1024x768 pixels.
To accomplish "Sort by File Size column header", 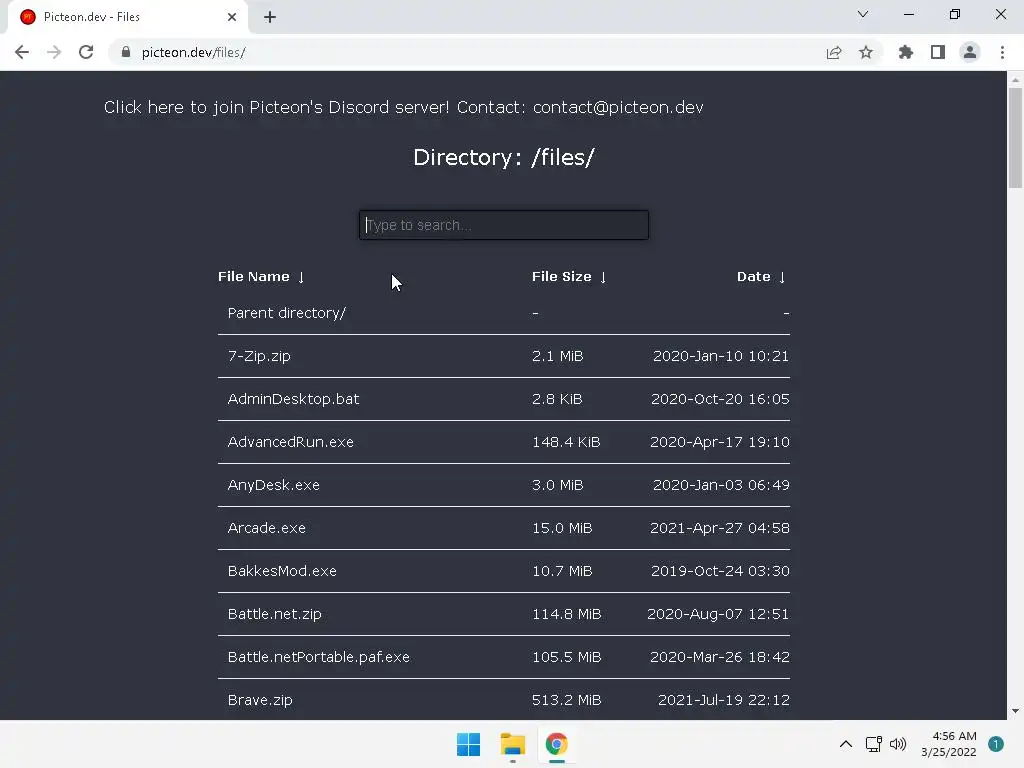I will [569, 277].
